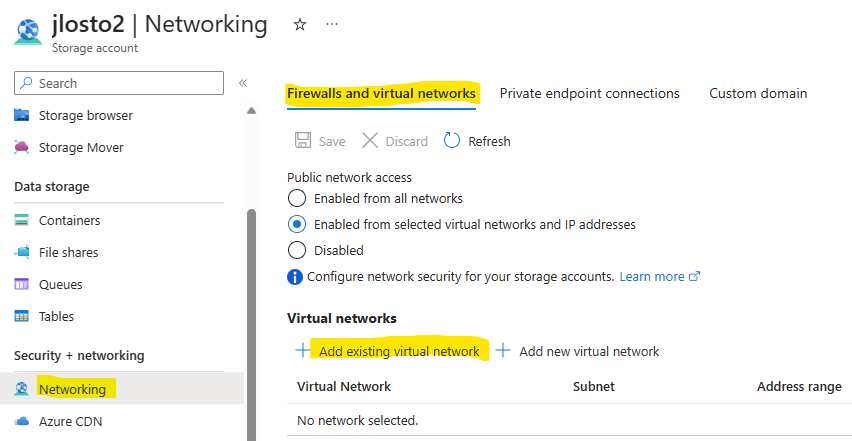The height and width of the screenshot is (441, 852).
Task: Click the 'Public network access' label
Action: [x=349, y=178]
